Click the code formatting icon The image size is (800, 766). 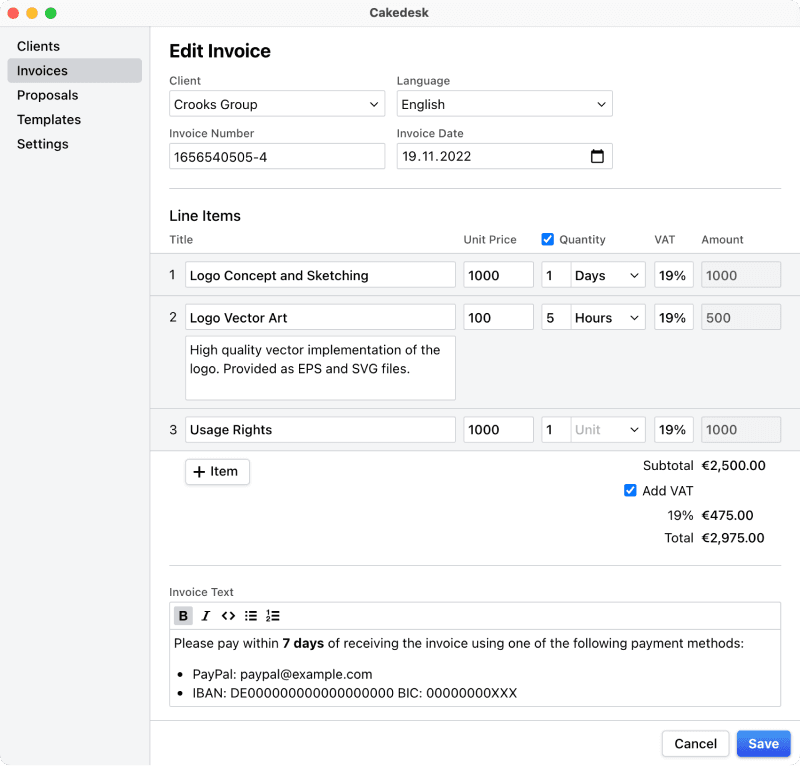tap(228, 615)
